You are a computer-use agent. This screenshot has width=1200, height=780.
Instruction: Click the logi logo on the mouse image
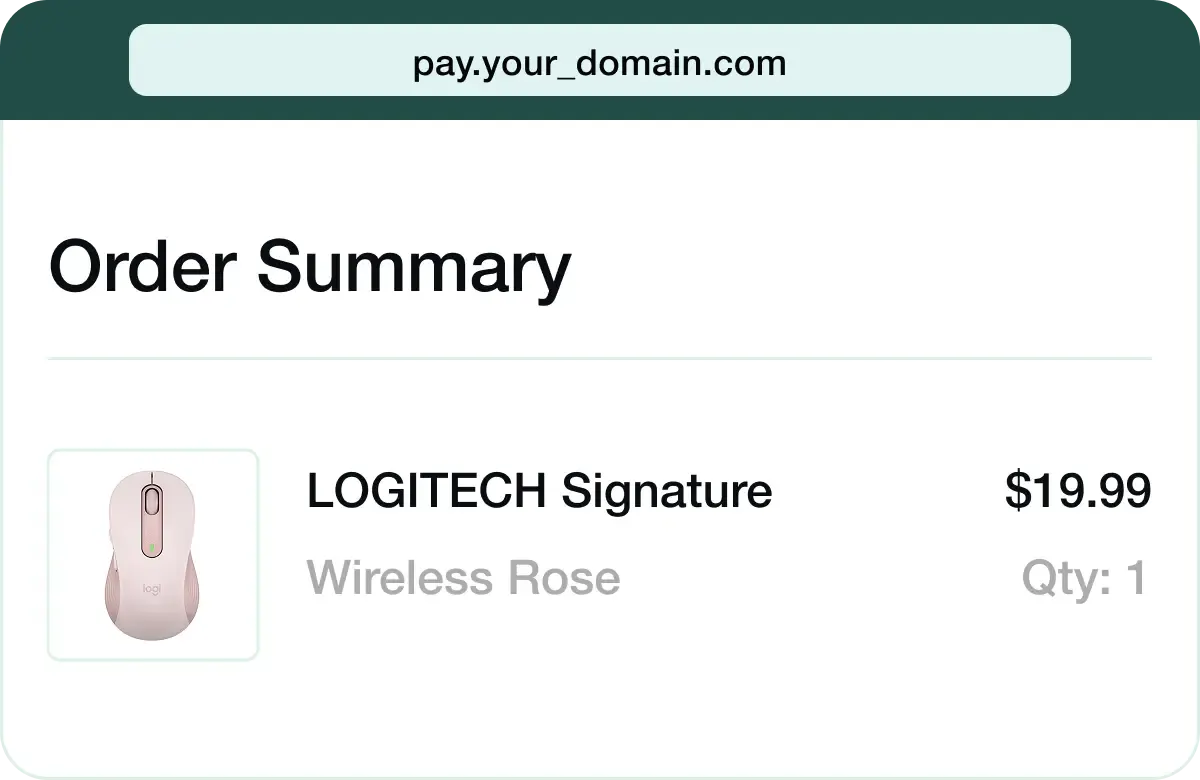pos(152,590)
